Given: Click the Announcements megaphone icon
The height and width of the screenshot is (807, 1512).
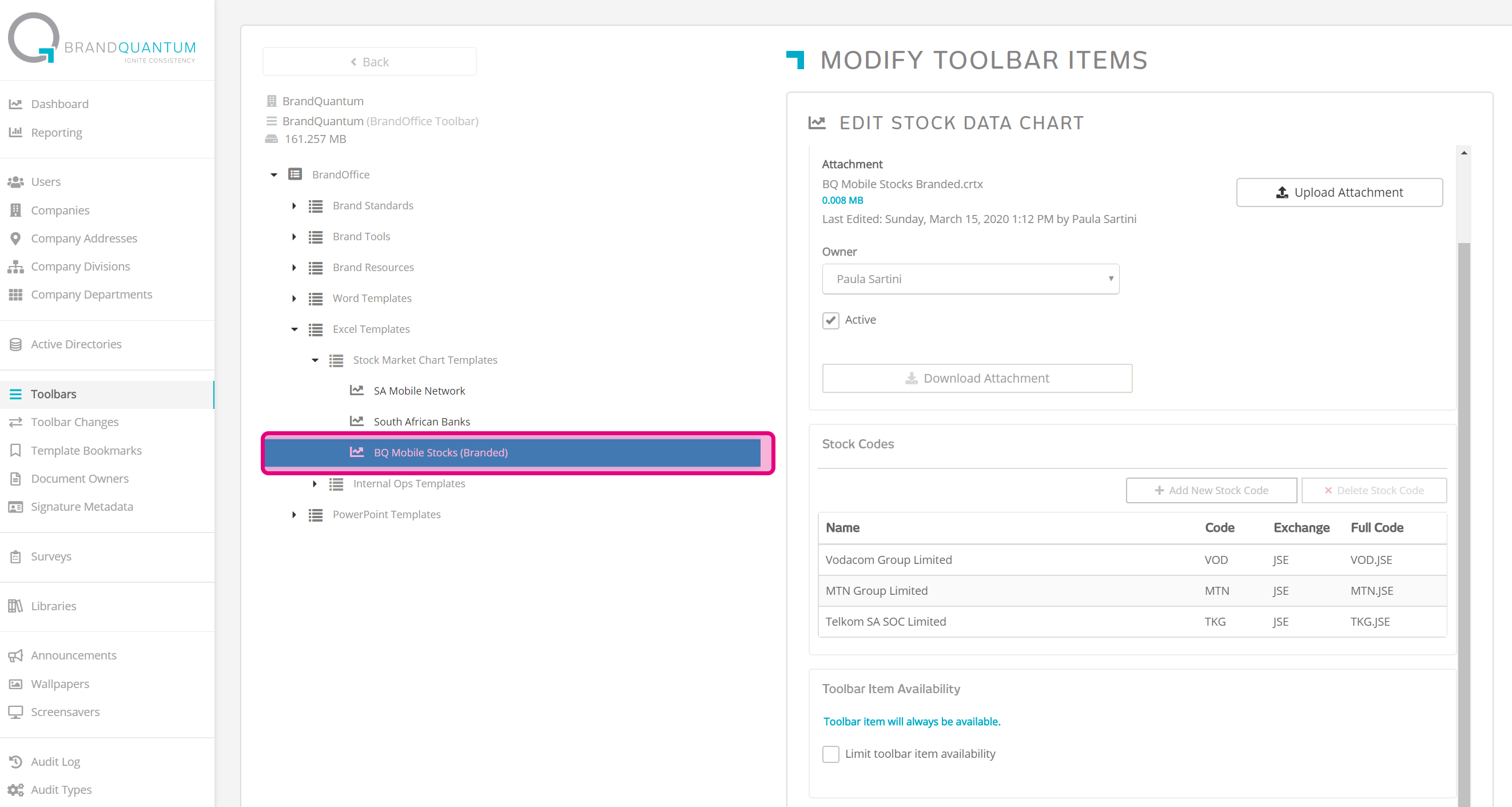Looking at the screenshot, I should click(15, 655).
